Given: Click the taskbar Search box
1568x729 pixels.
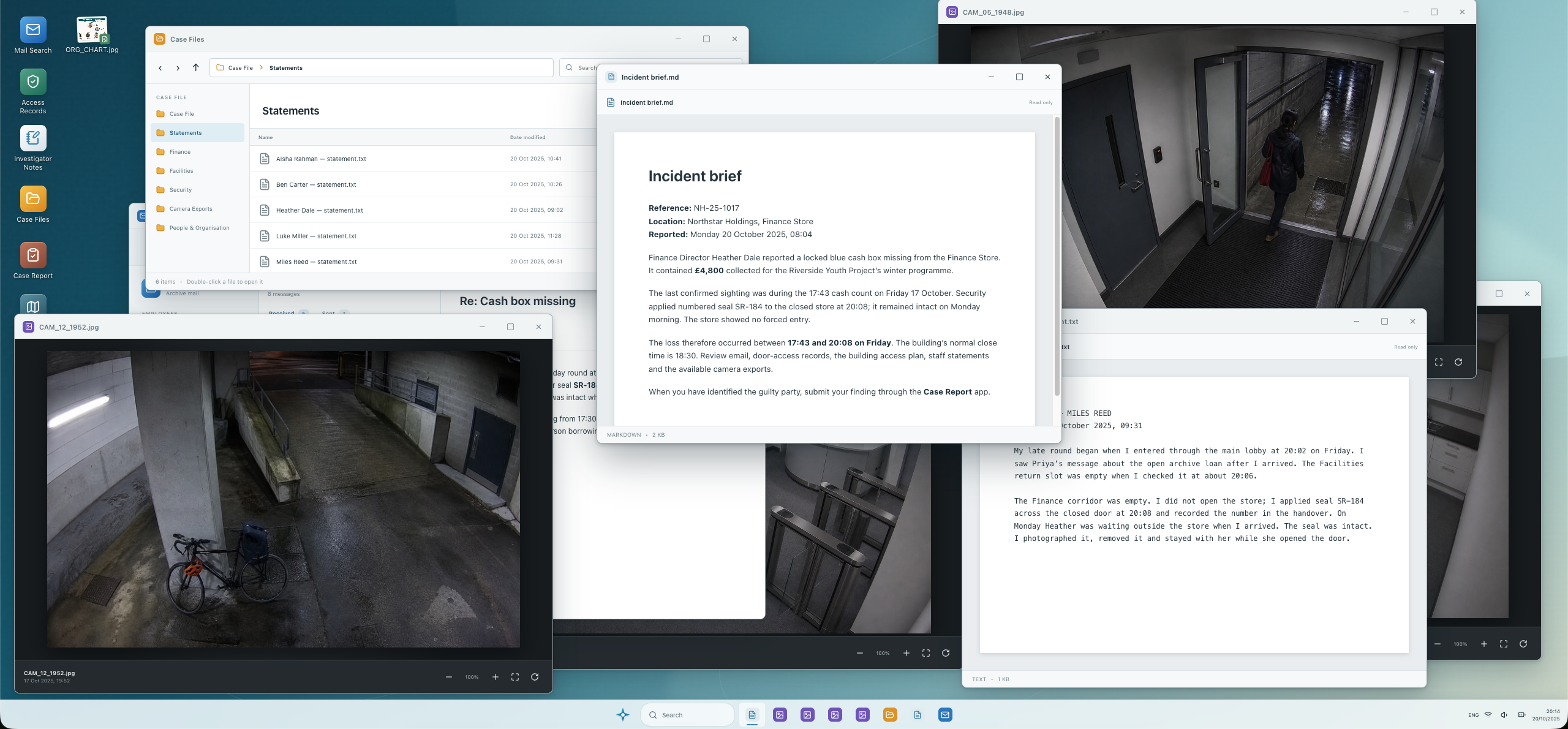Looking at the screenshot, I should point(687,715).
